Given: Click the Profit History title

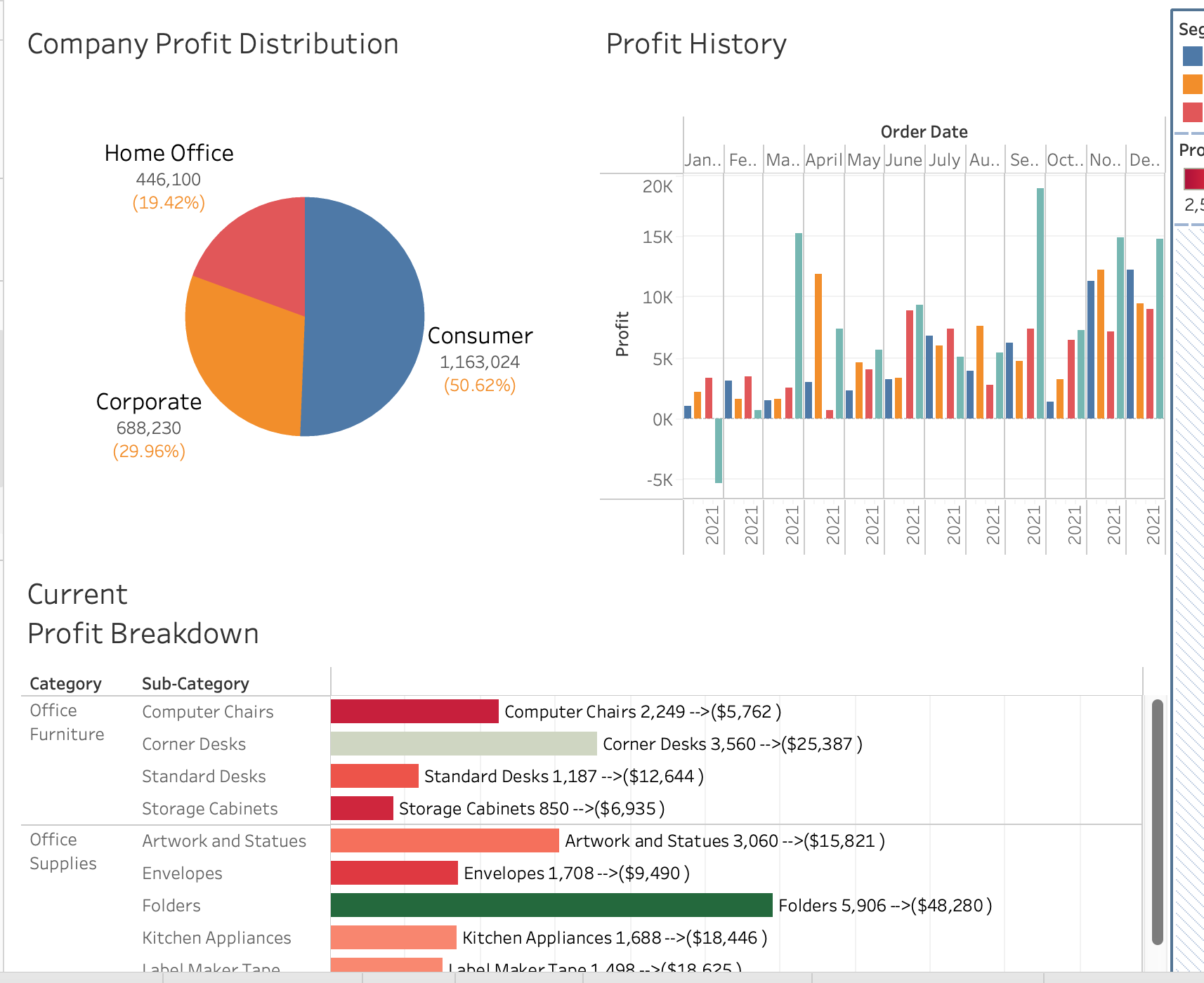Looking at the screenshot, I should coord(696,44).
